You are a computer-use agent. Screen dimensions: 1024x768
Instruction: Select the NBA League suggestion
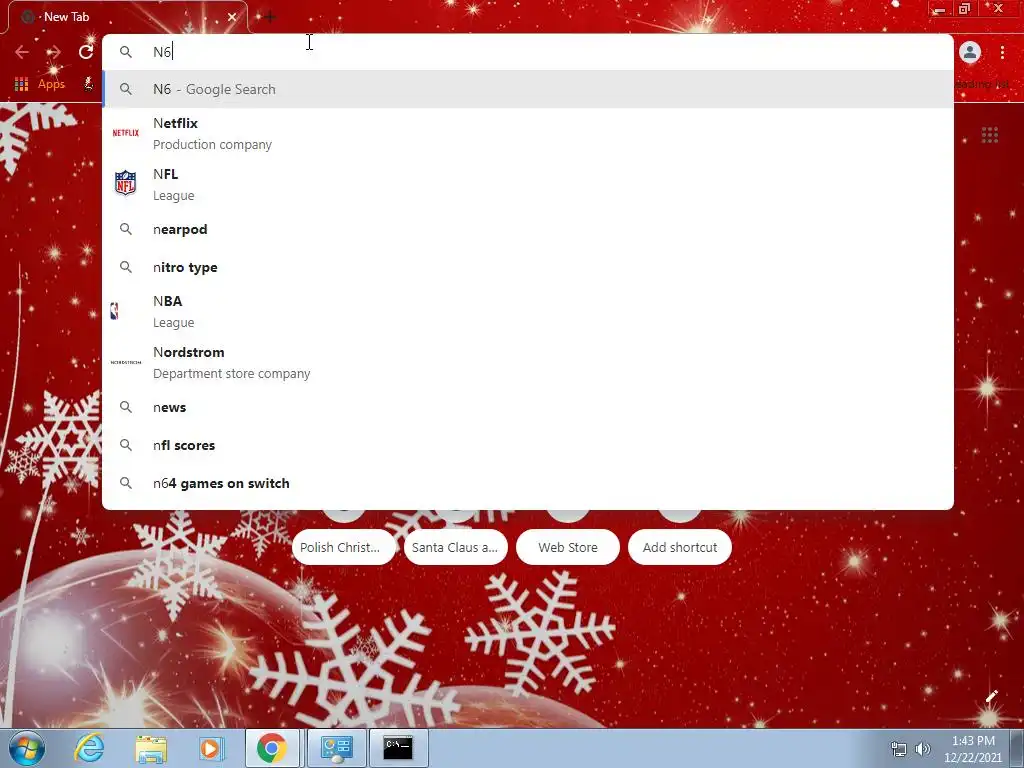[x=528, y=312]
